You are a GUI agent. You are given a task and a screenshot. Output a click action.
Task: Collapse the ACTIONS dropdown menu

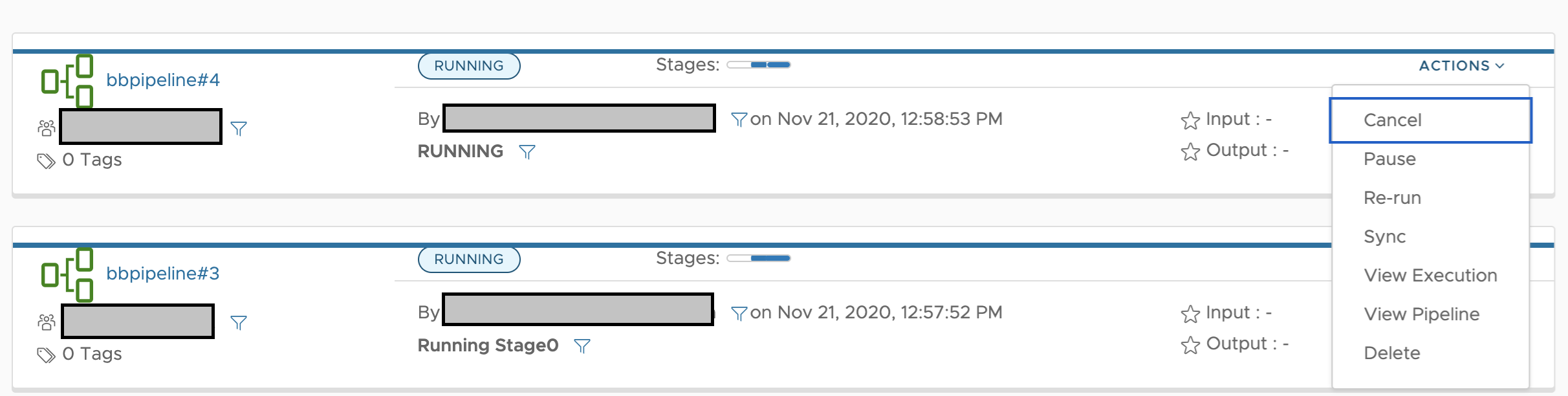click(1461, 66)
